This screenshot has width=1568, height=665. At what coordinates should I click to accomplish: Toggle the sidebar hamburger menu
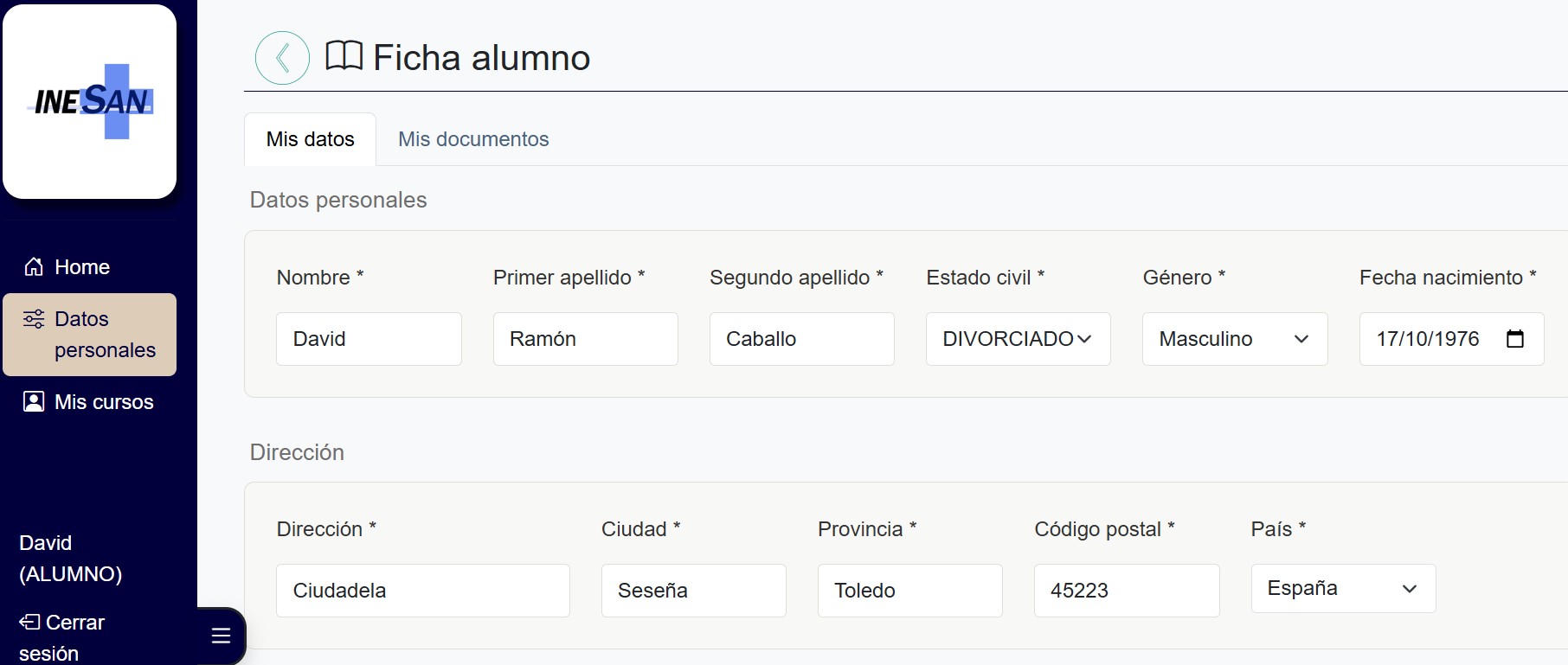221,636
